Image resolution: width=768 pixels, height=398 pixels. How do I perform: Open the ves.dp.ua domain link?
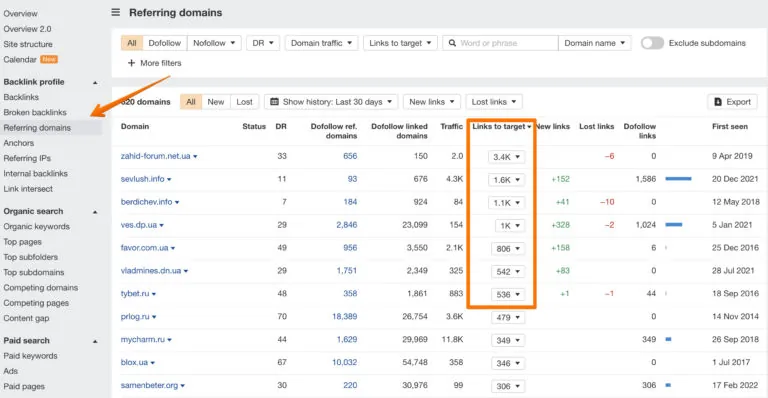139,225
